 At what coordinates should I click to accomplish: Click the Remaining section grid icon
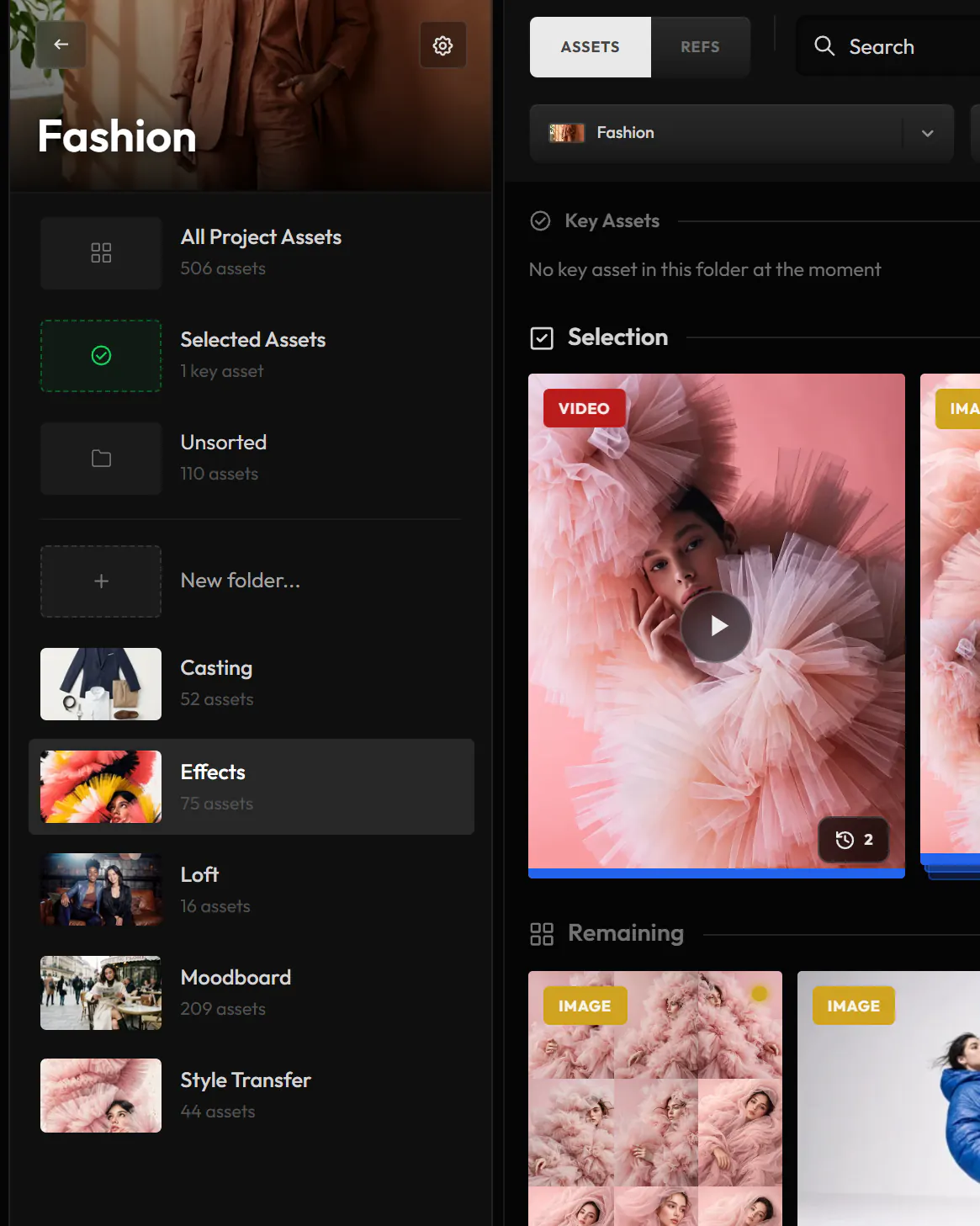[x=542, y=934]
